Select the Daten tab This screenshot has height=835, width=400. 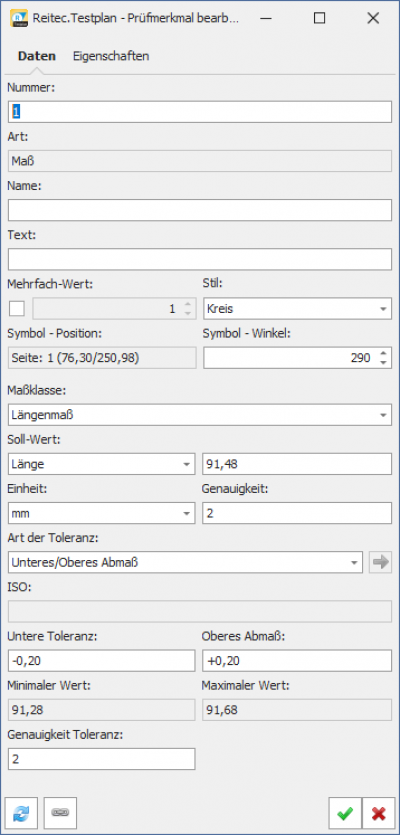tap(37, 56)
